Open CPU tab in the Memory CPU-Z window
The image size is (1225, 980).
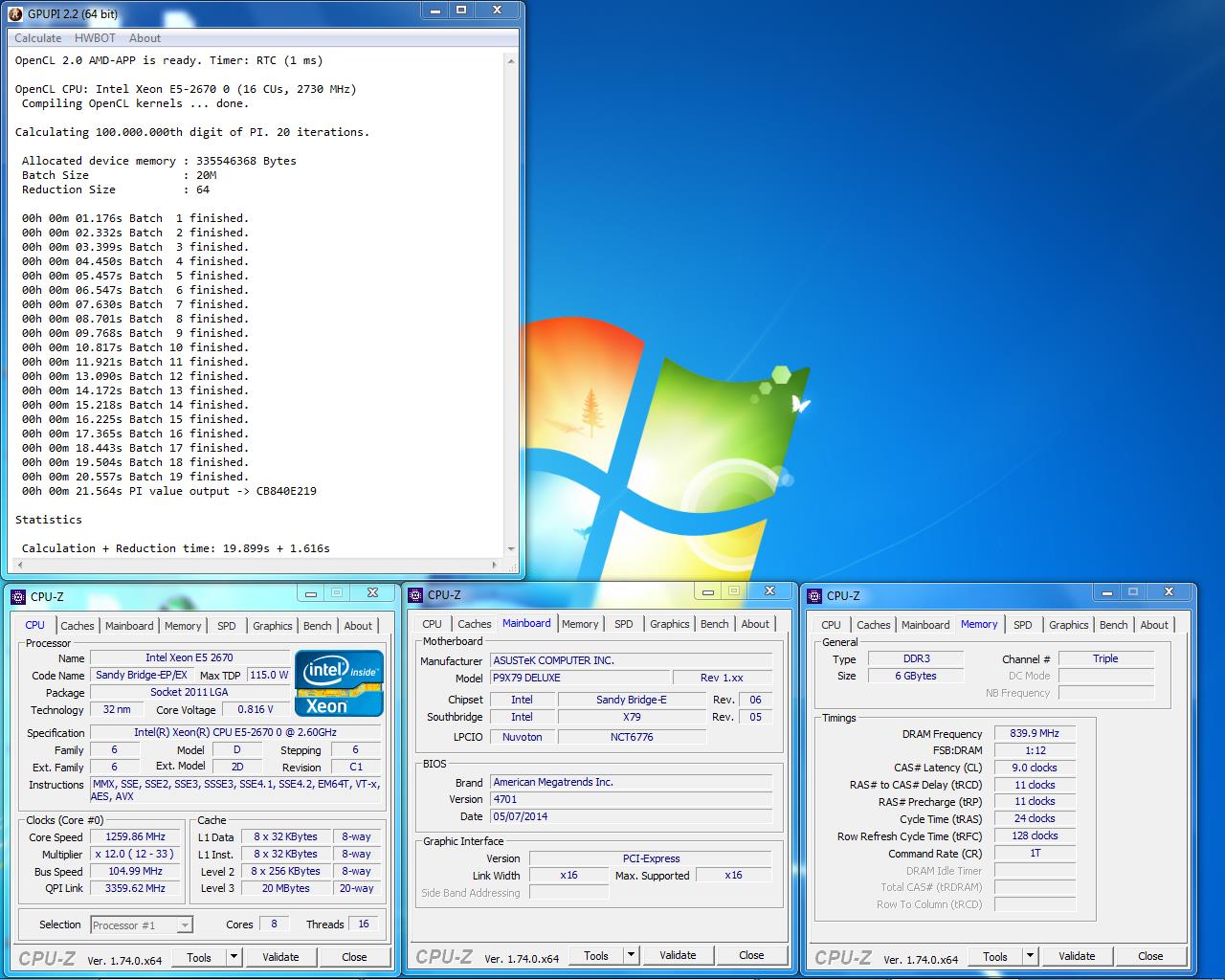[832, 625]
